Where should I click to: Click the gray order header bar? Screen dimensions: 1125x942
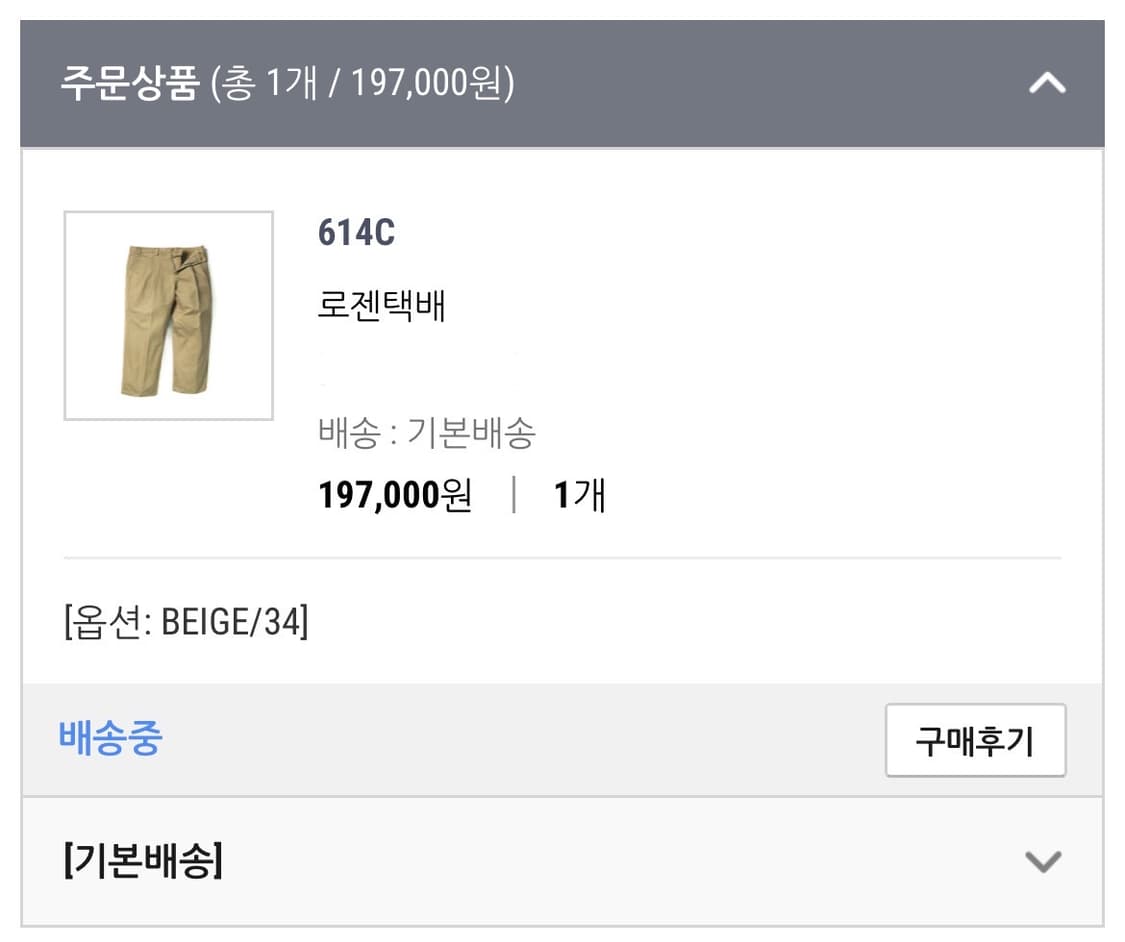562,84
